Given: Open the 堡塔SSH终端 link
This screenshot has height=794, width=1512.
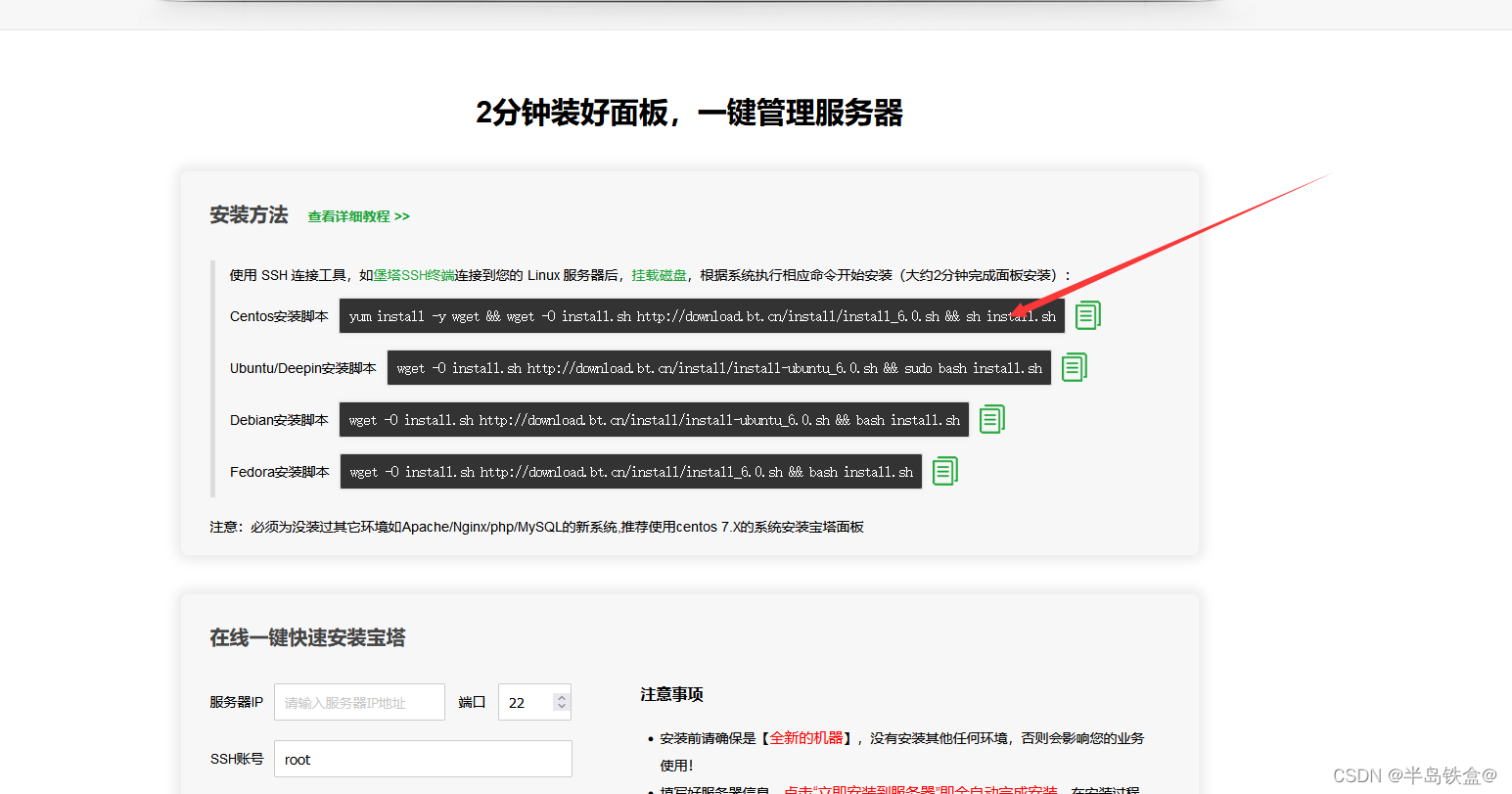Looking at the screenshot, I should tap(414, 275).
